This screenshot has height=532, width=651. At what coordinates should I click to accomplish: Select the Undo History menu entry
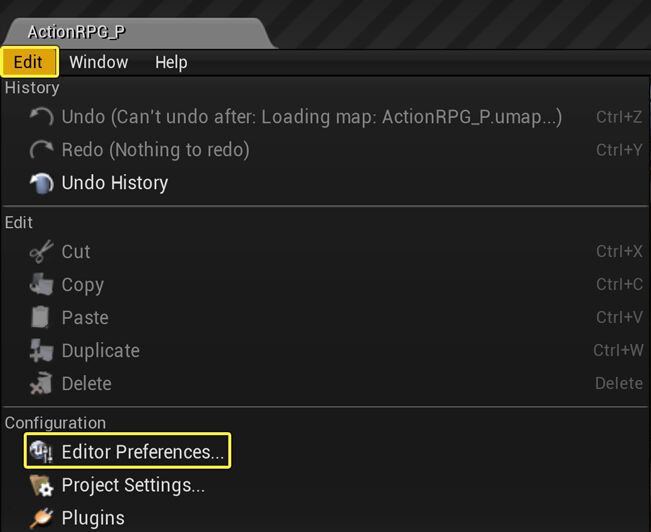[x=114, y=183]
